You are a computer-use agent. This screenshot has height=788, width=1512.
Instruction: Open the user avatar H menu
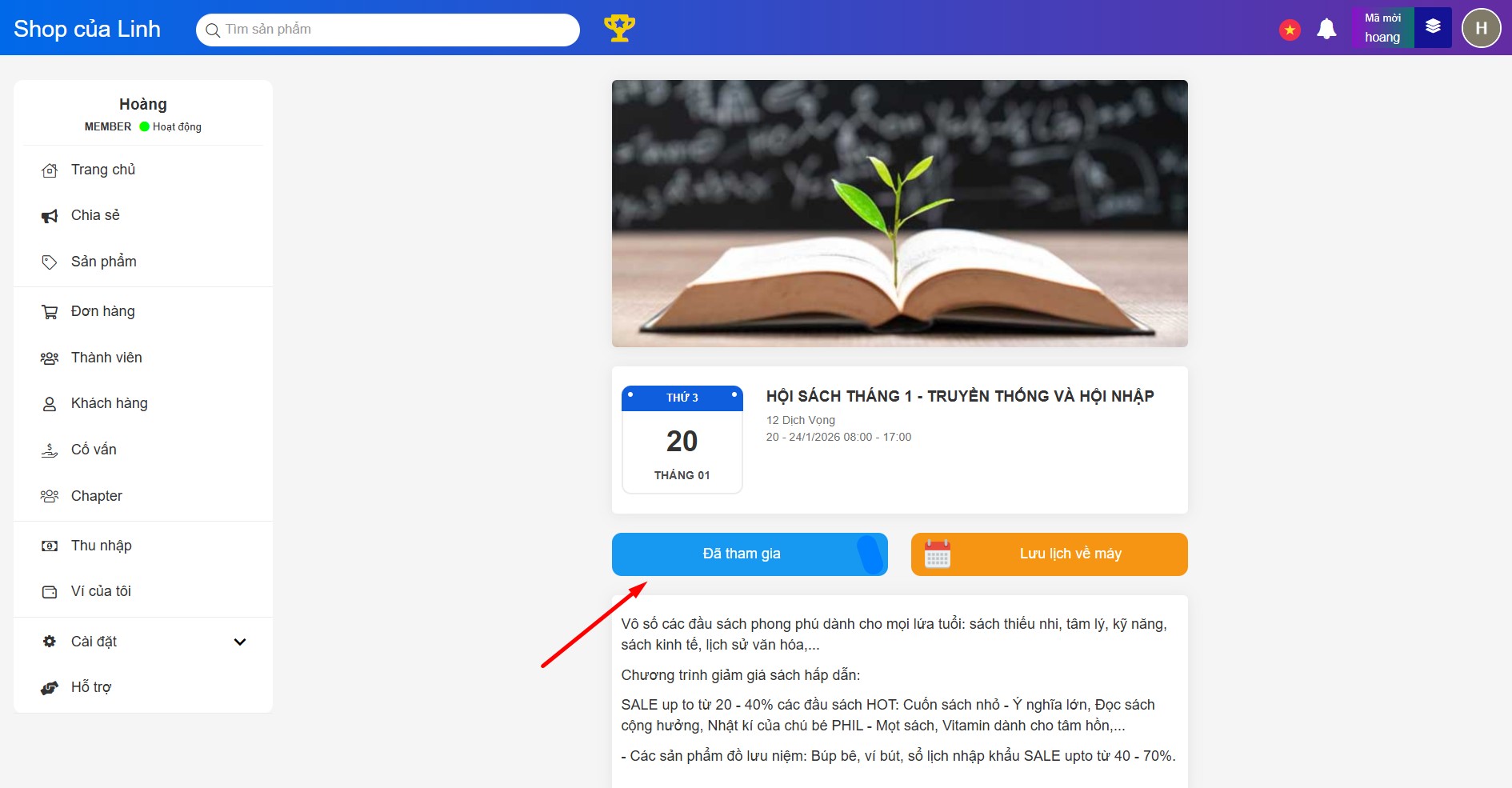[x=1481, y=28]
